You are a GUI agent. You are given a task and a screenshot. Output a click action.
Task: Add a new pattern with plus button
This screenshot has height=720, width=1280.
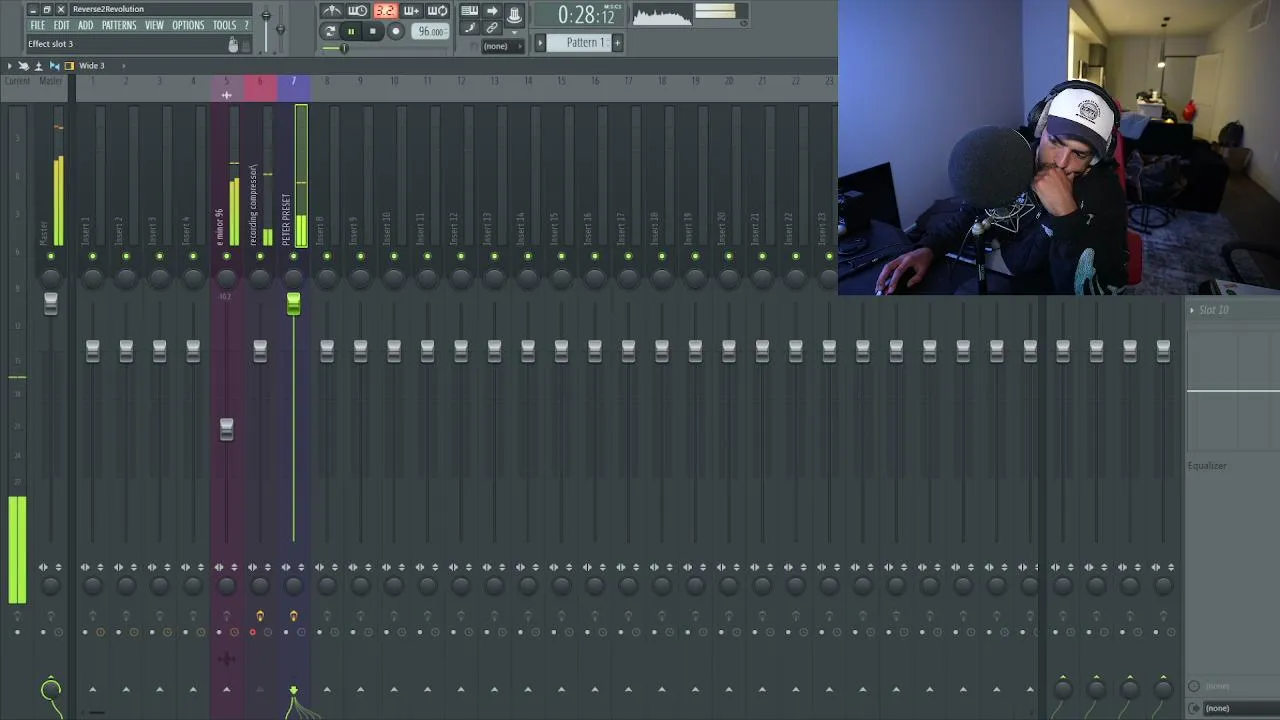click(x=617, y=42)
